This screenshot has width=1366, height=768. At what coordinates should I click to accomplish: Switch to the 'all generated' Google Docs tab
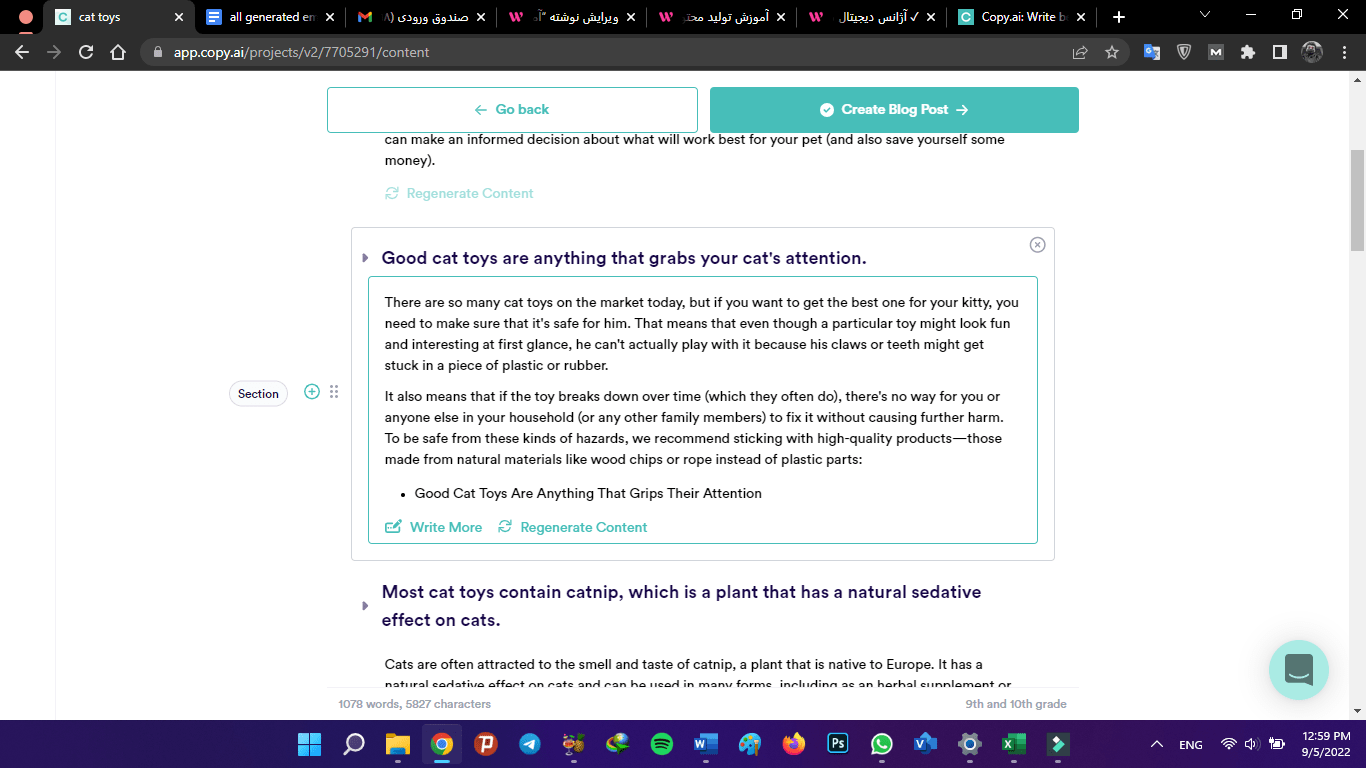[x=265, y=17]
